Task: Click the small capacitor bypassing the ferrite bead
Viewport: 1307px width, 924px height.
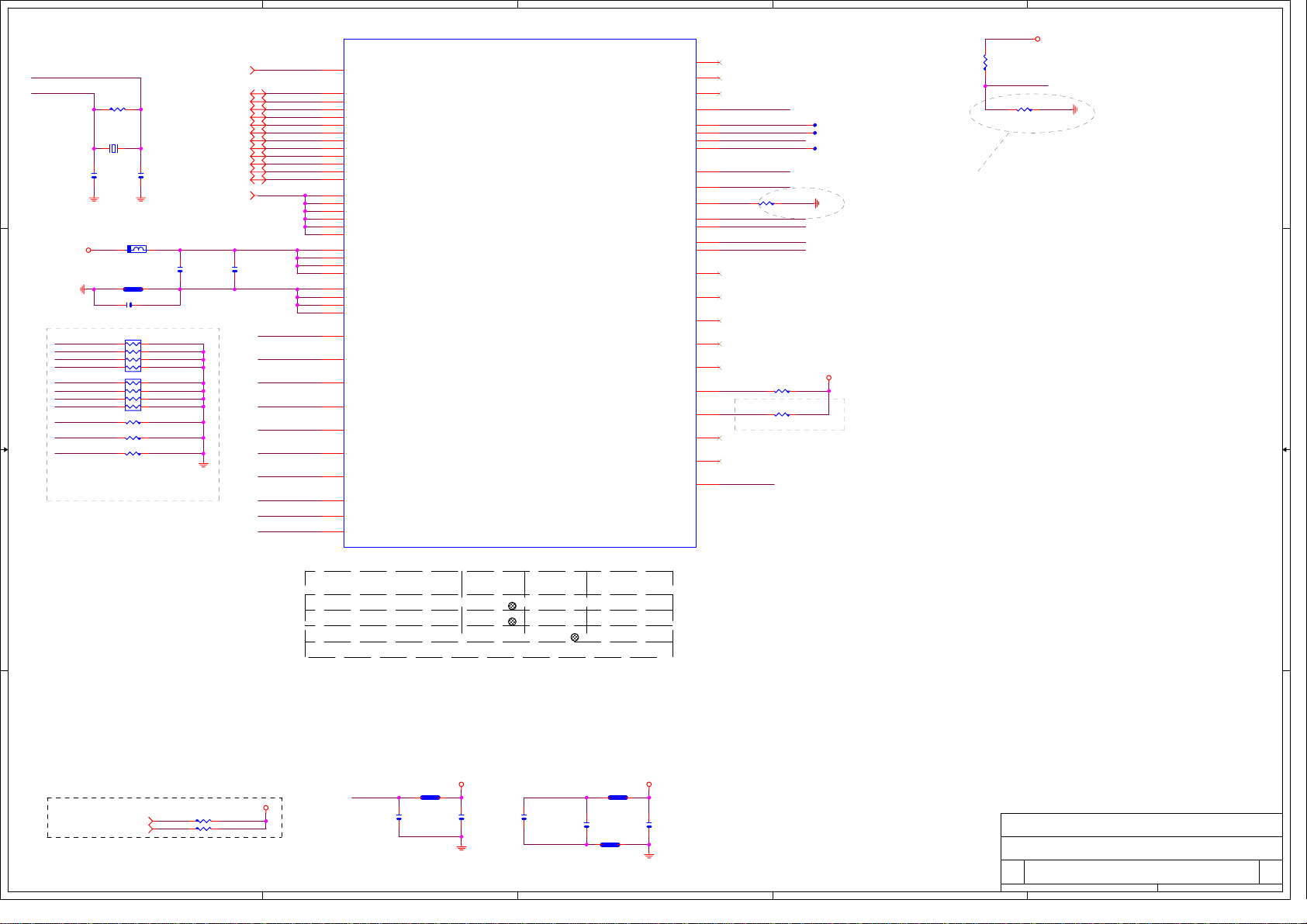Action: [x=130, y=305]
